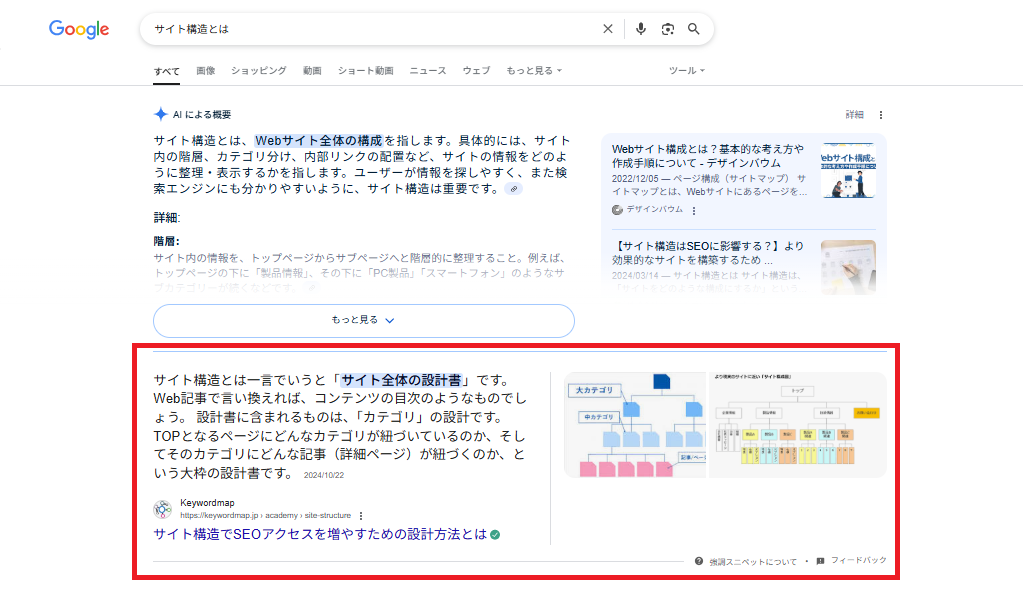Click the keywordmap.jp breadcrumb URL
The image size is (1023, 593).
point(266,515)
